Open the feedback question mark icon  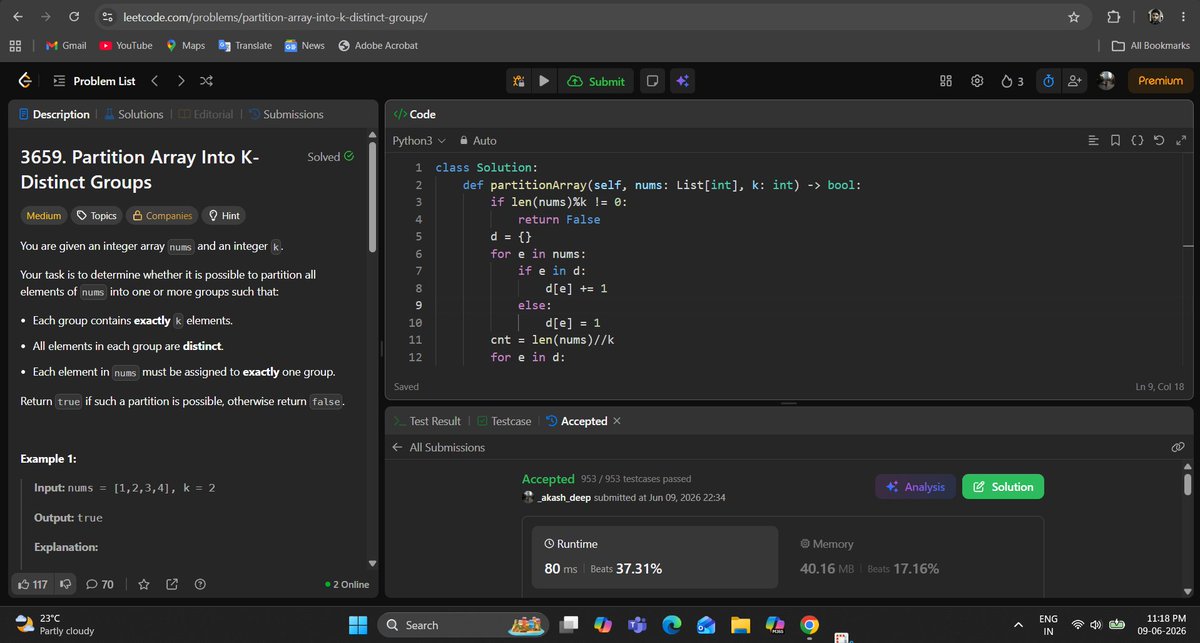(200, 584)
